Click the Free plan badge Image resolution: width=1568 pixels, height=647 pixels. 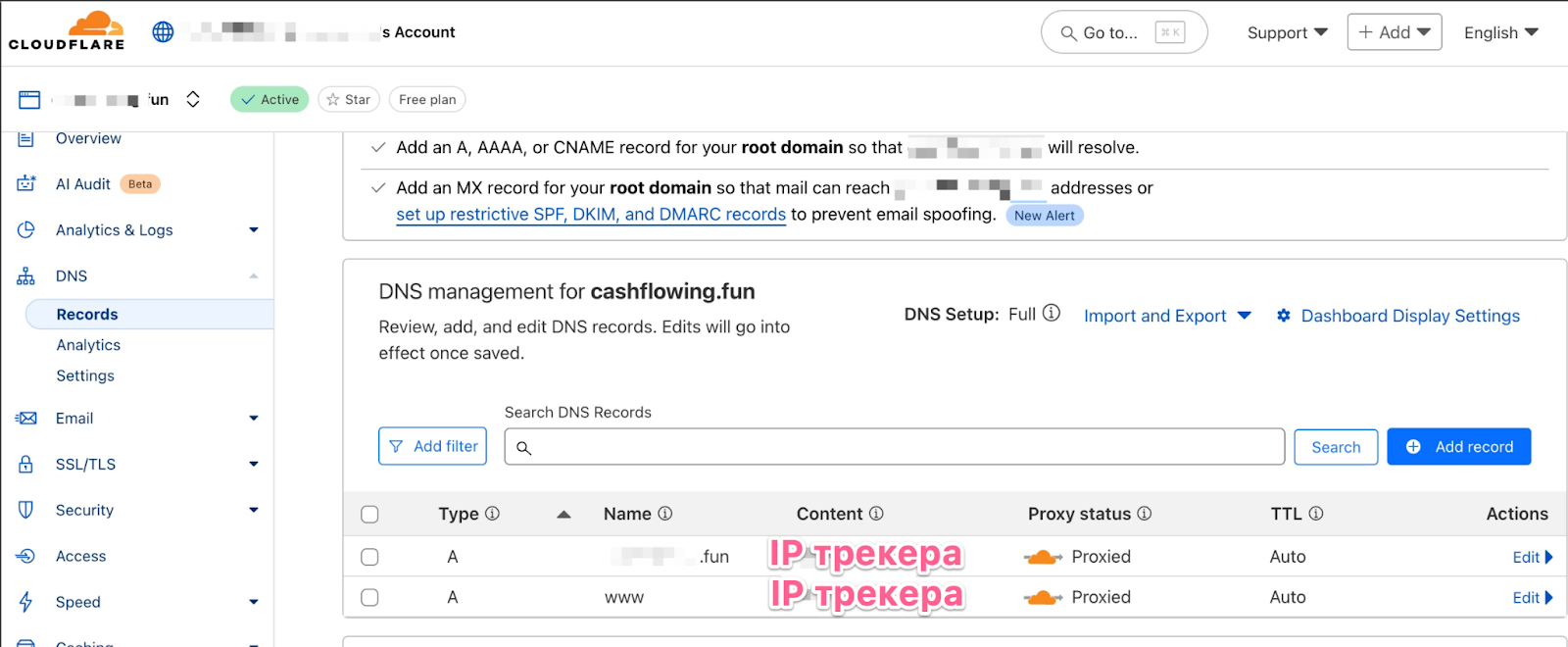[x=427, y=99]
